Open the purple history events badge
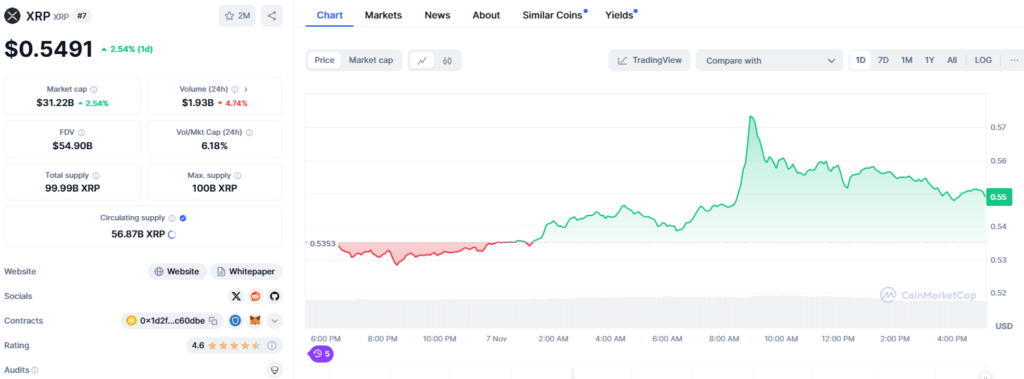This screenshot has height=379, width=1024. coord(321,354)
